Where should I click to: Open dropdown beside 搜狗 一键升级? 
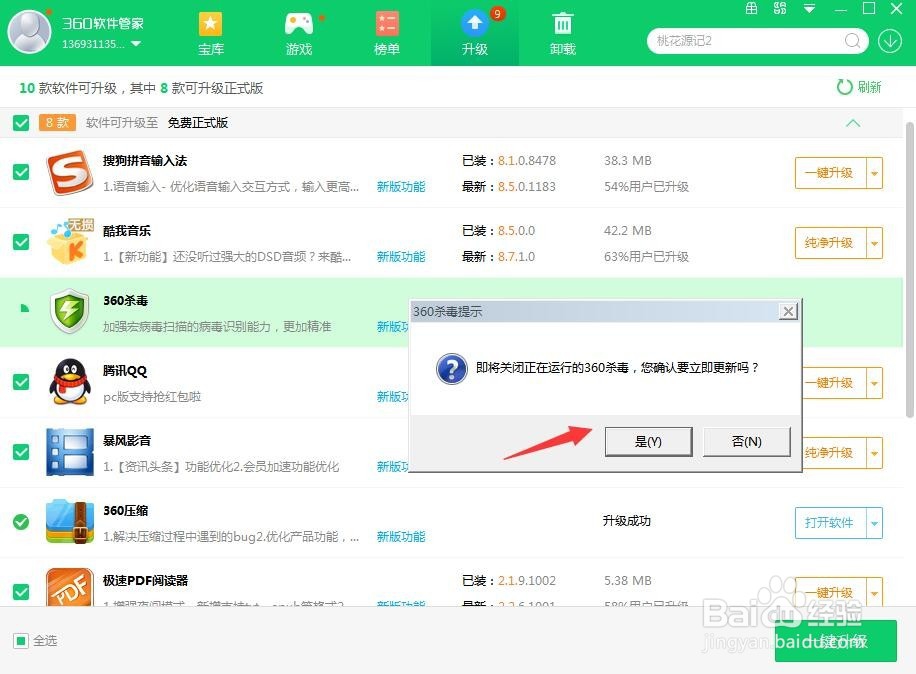tap(875, 173)
